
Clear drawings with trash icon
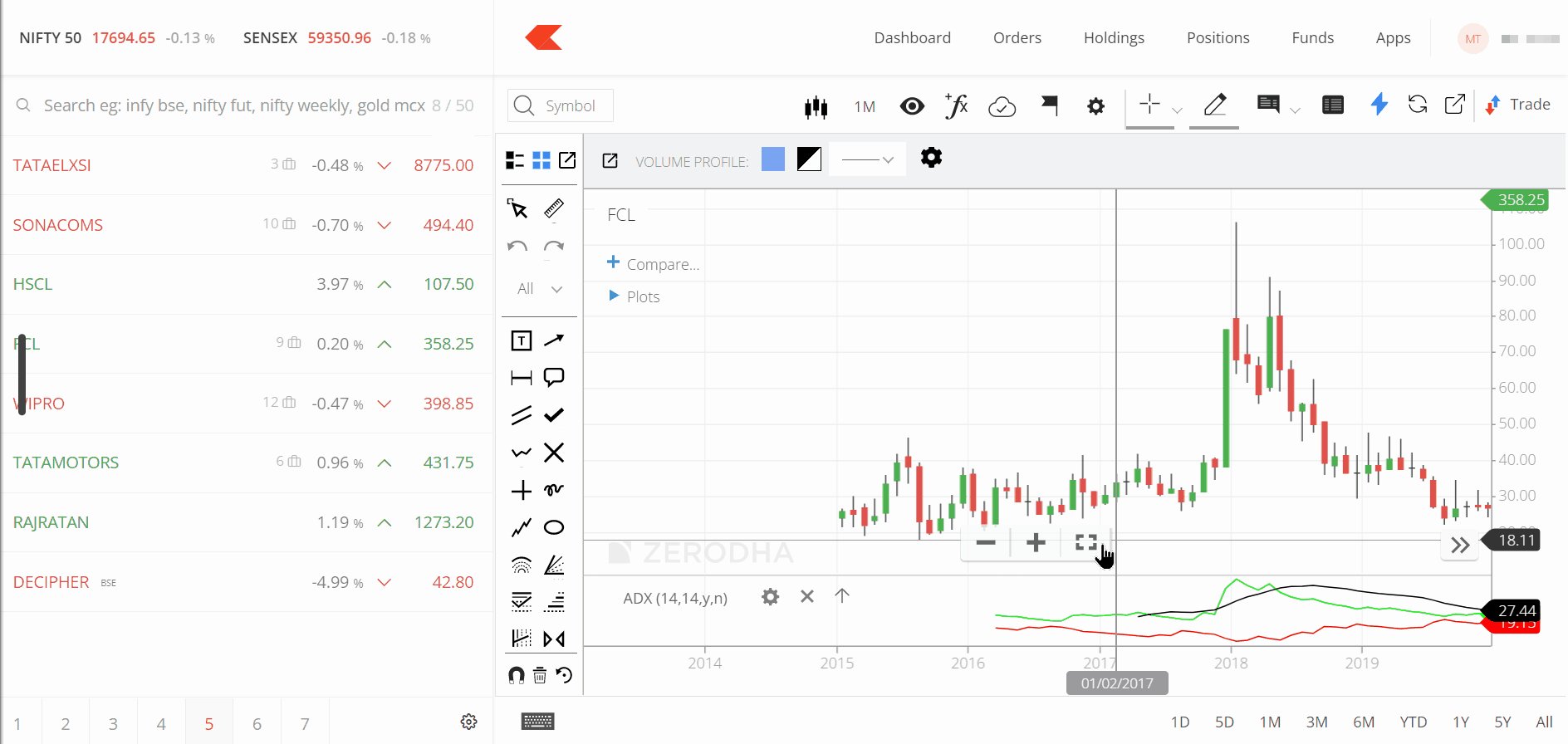[x=540, y=675]
